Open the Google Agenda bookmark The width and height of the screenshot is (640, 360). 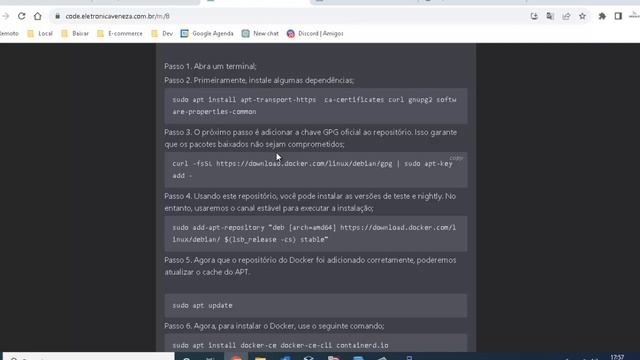click(x=207, y=33)
